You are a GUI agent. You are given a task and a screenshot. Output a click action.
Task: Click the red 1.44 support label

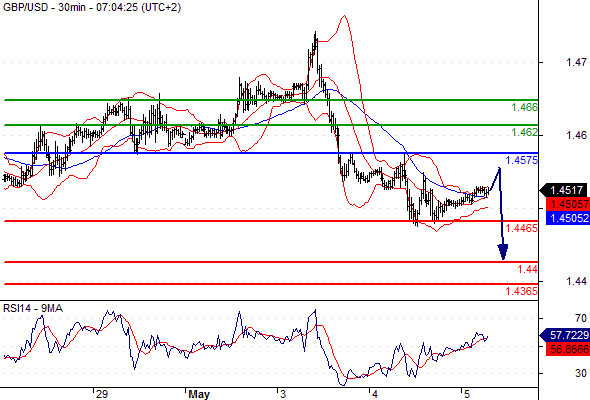click(x=527, y=269)
